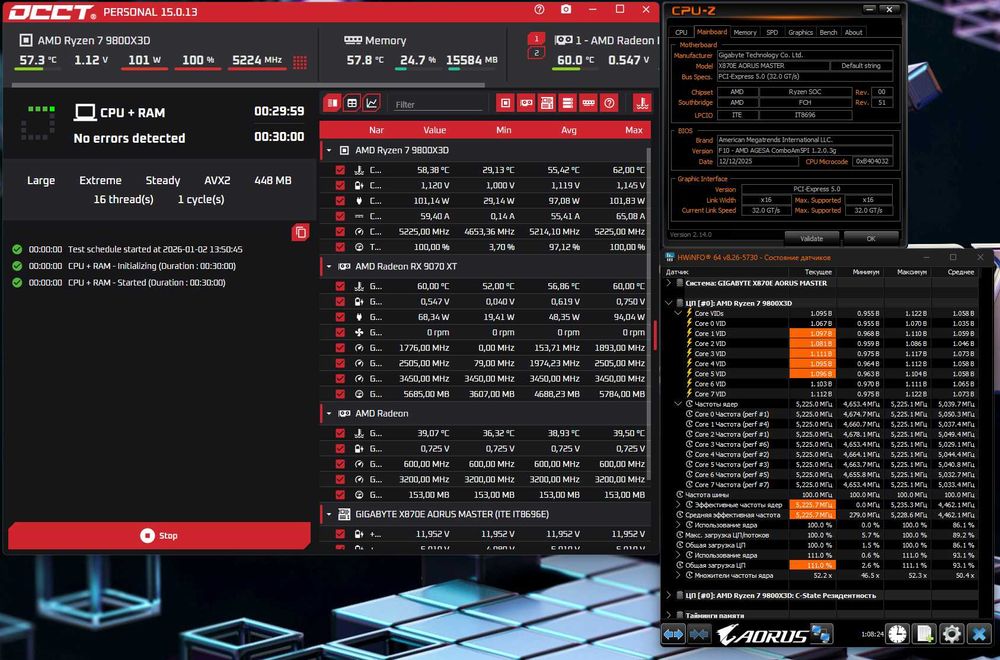
Task: Close HWiNFO sensors with blue X icon
Action: point(979,634)
